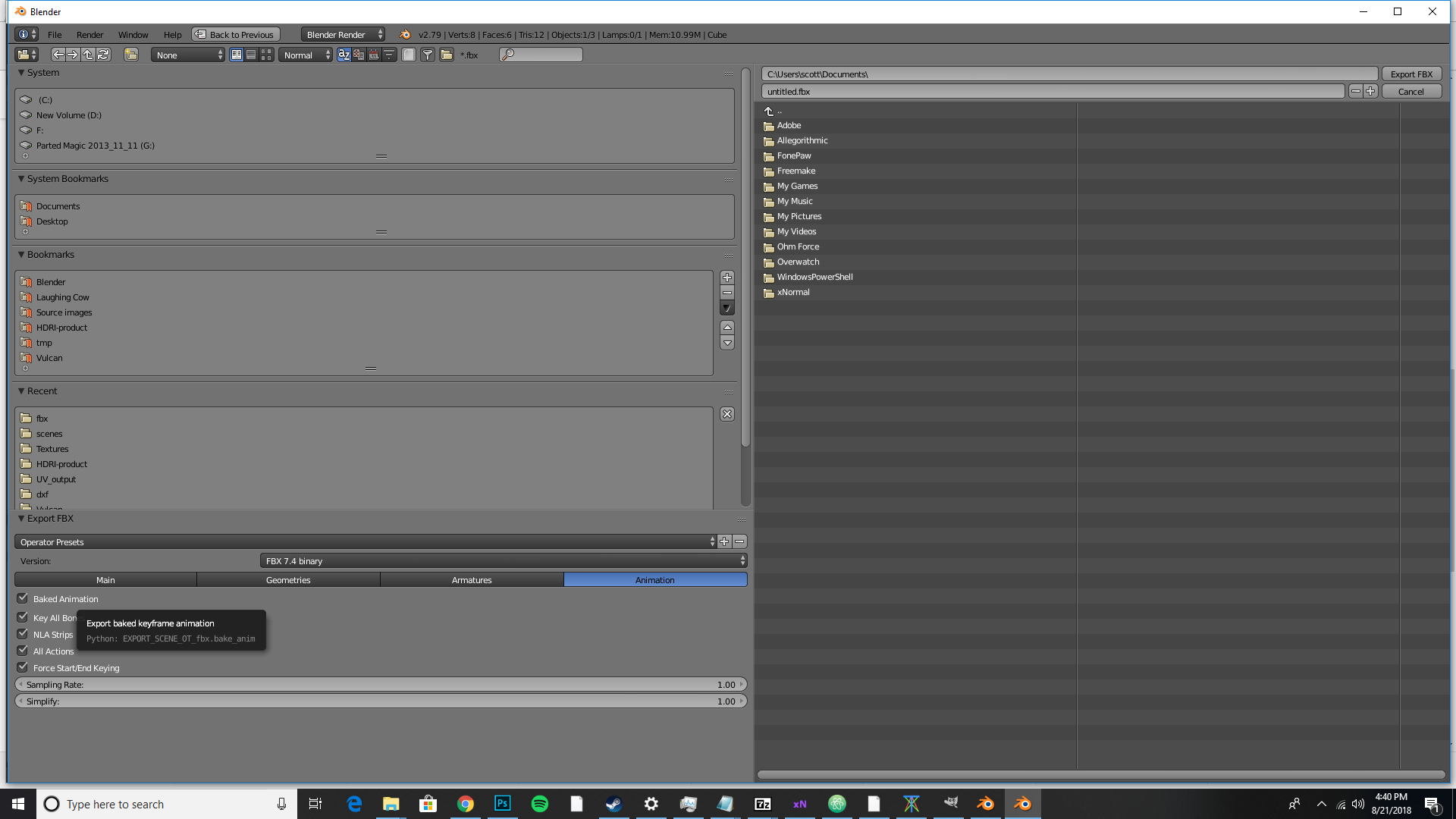Image resolution: width=1456 pixels, height=819 pixels.
Task: Toggle show hidden files icon
Action: 409,55
